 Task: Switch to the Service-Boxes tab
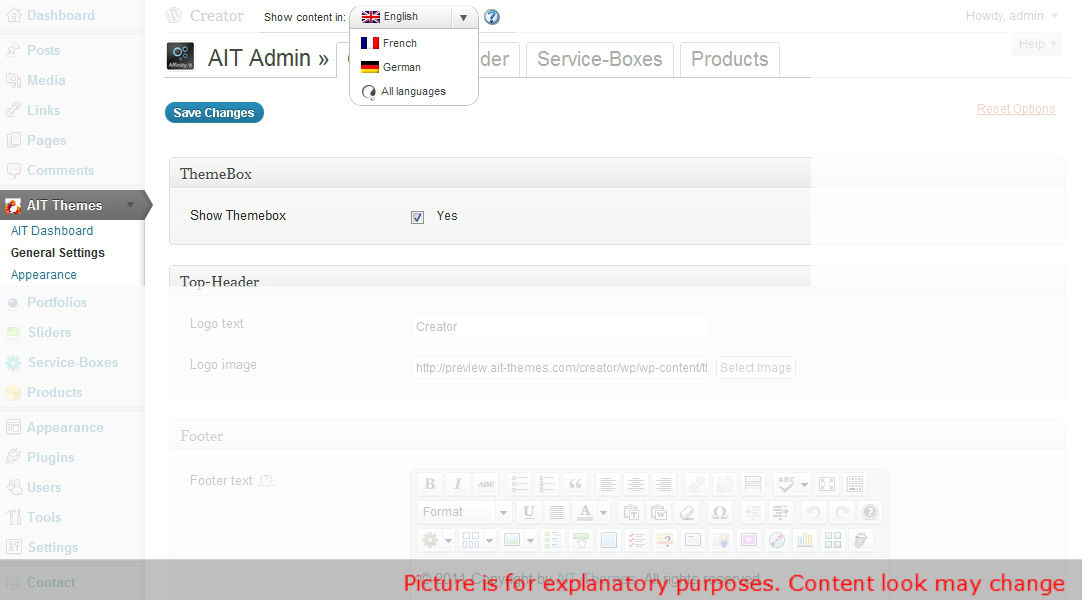[x=599, y=59]
